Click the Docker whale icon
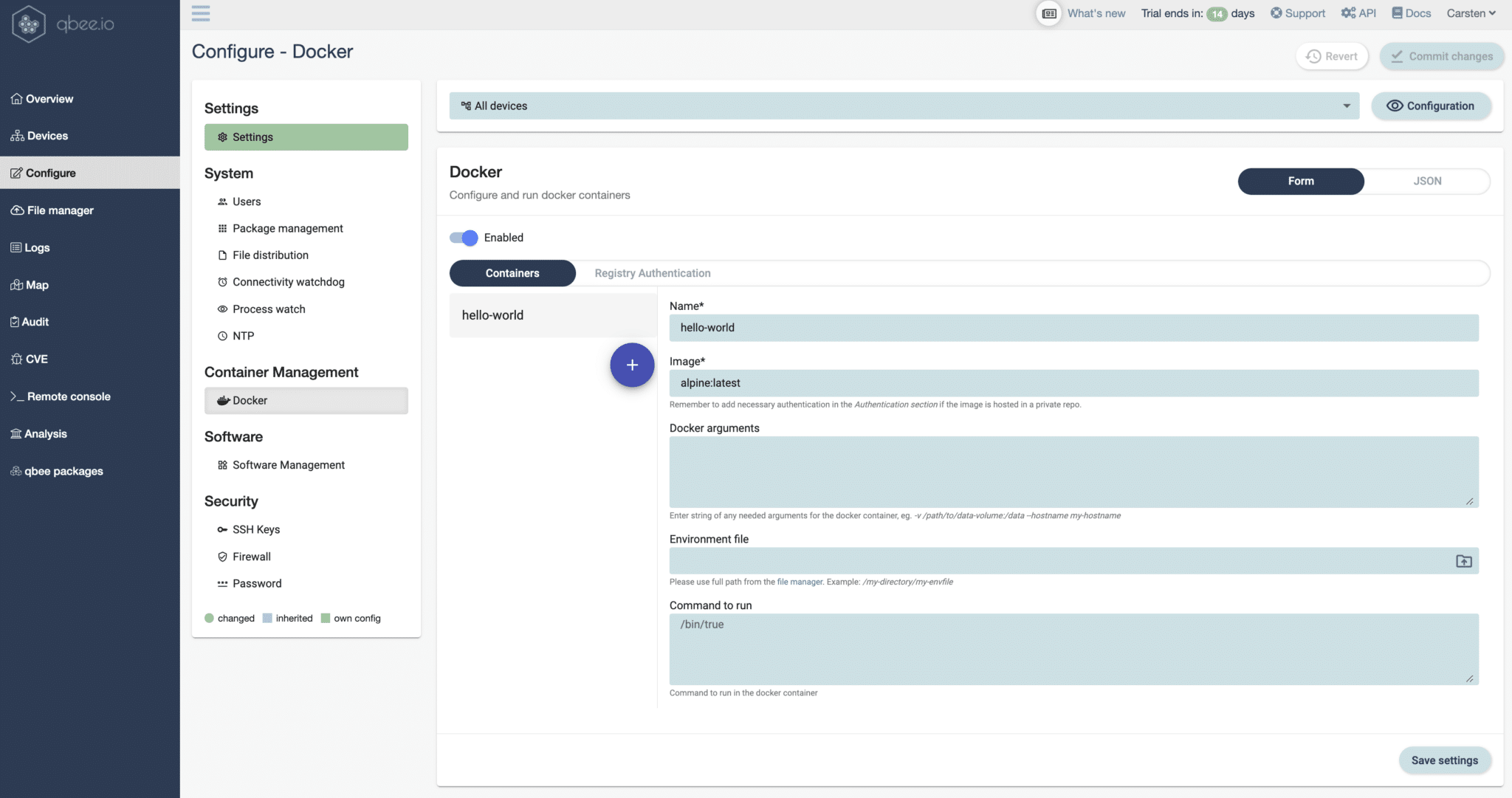The height and width of the screenshot is (798, 1512). [223, 400]
